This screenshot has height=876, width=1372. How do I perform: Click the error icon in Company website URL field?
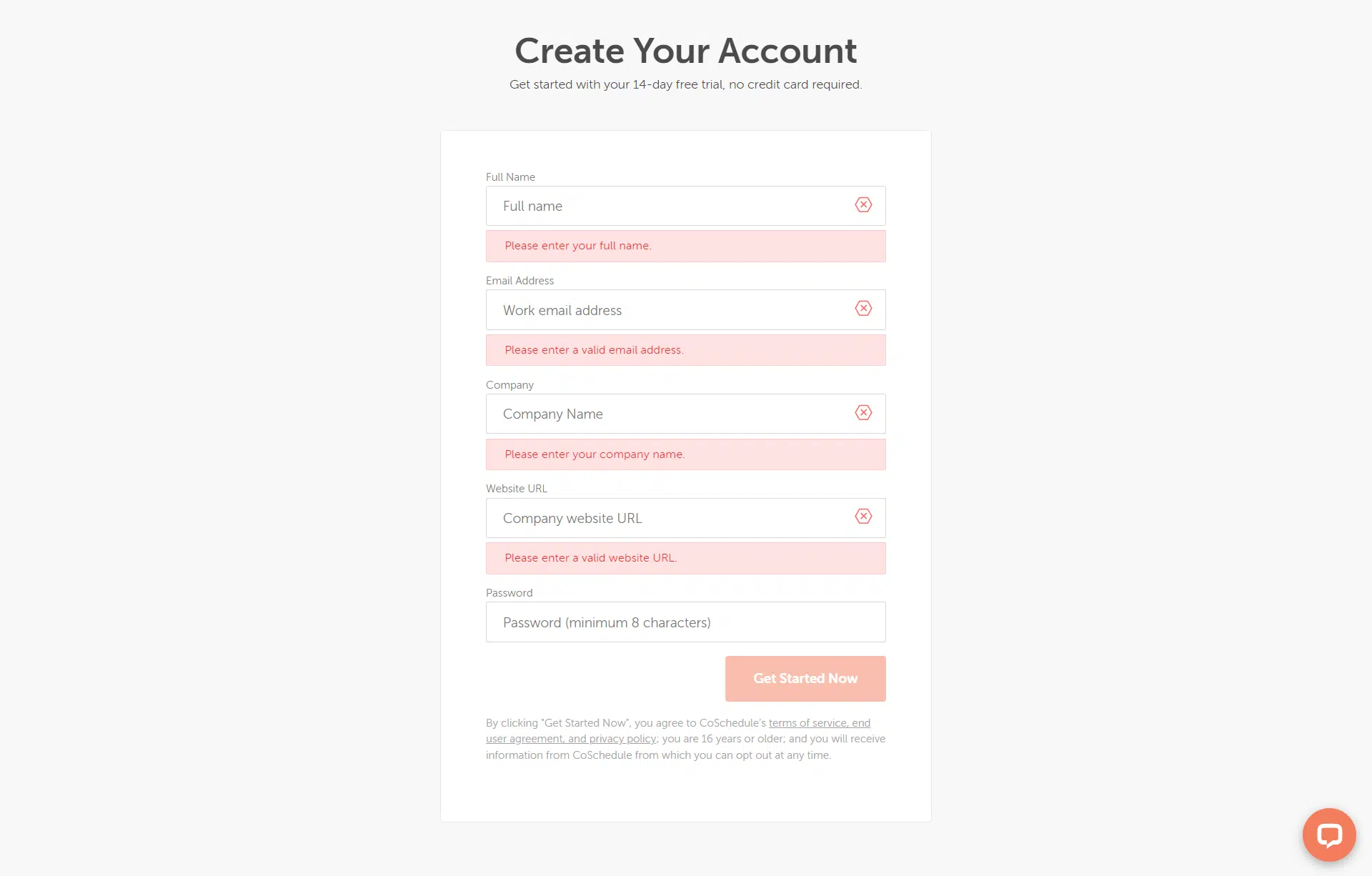863,517
